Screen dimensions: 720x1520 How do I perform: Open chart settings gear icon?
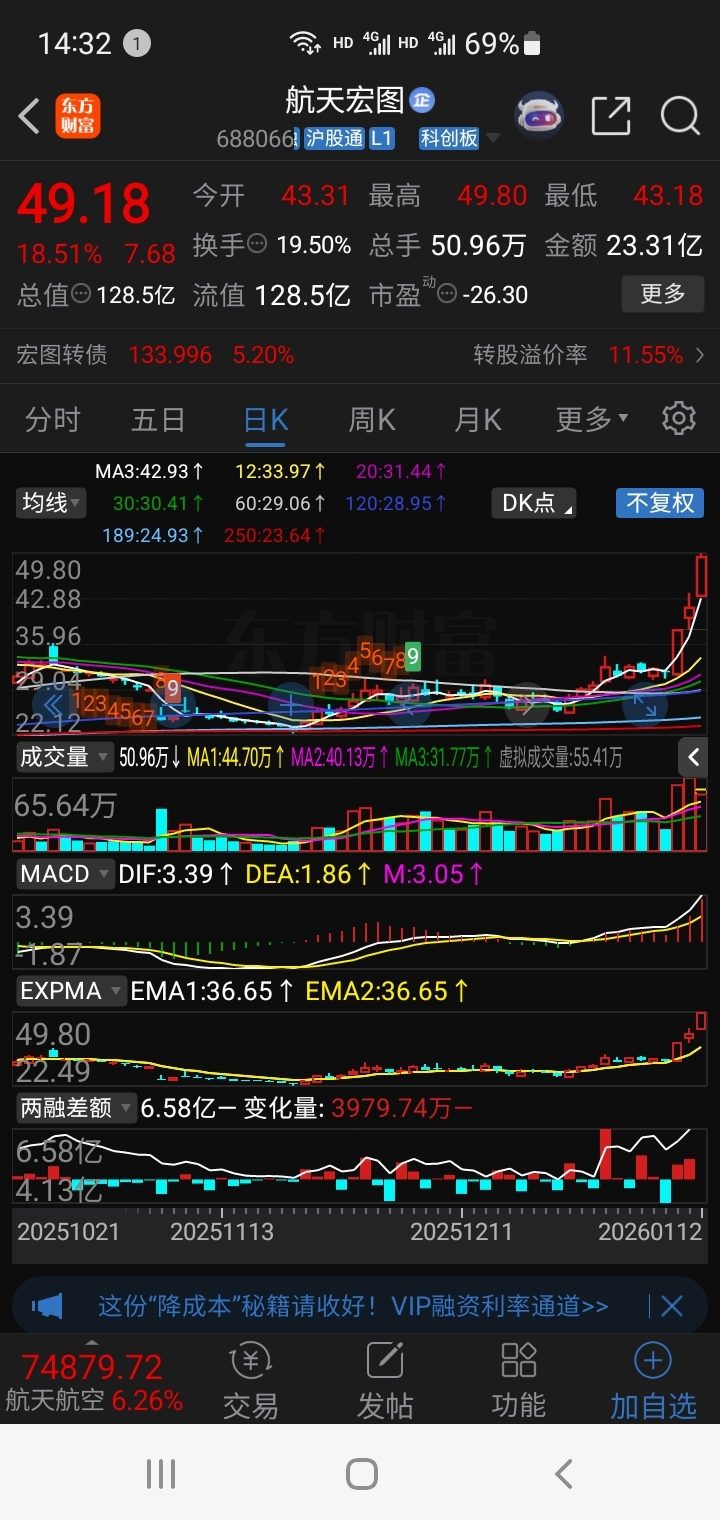point(679,418)
